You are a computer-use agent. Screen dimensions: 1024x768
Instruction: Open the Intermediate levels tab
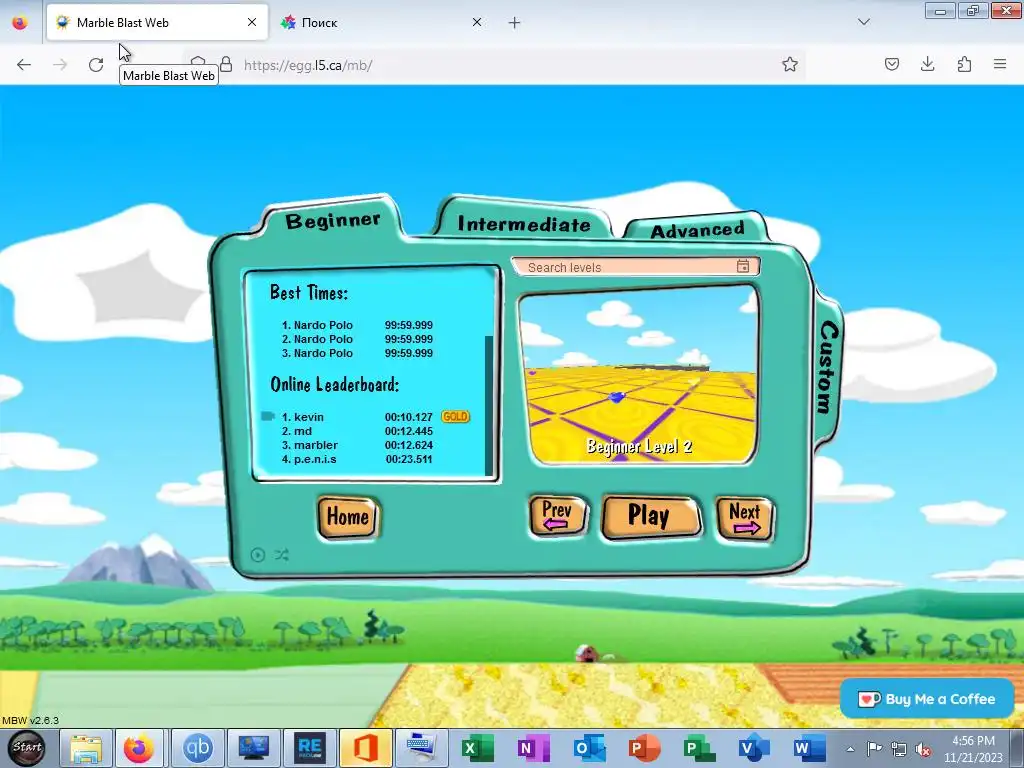(524, 223)
